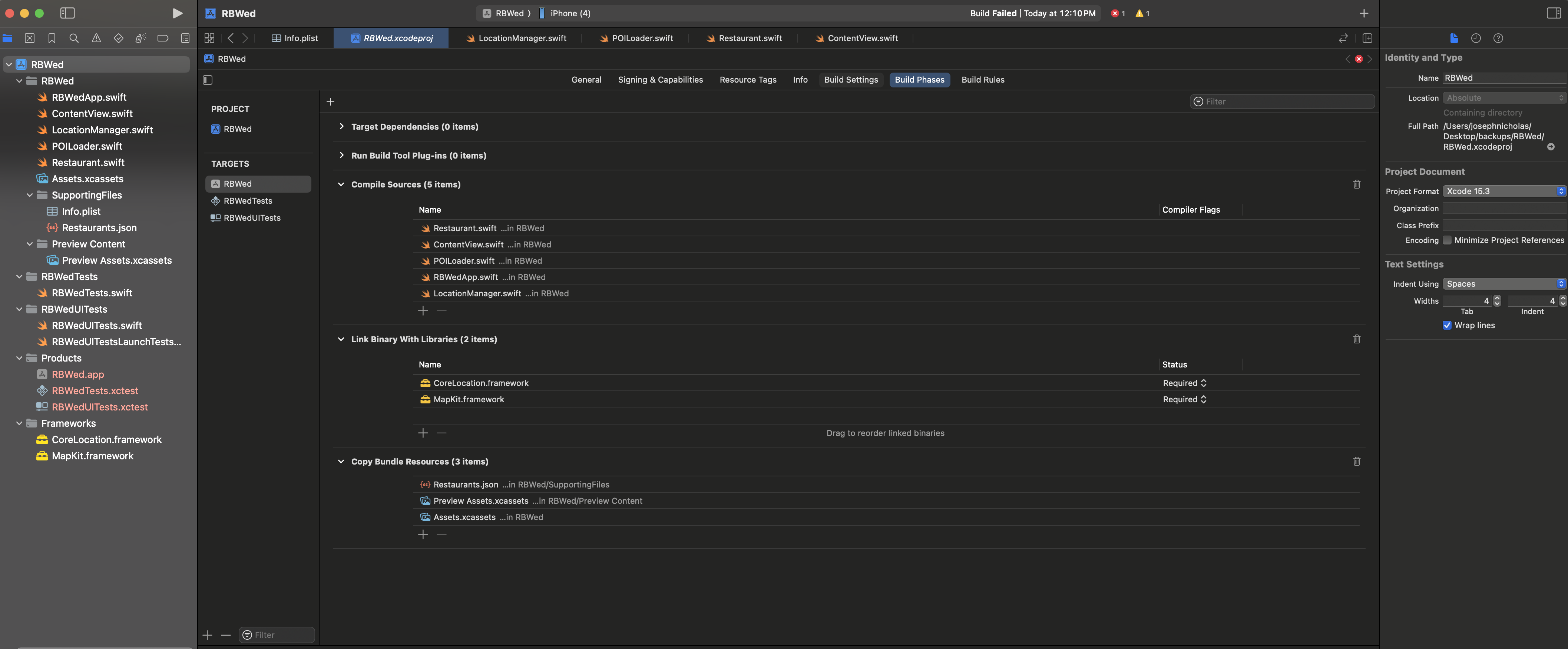Show the History inspector
Image resolution: width=1568 pixels, height=649 pixels.
click(1476, 38)
